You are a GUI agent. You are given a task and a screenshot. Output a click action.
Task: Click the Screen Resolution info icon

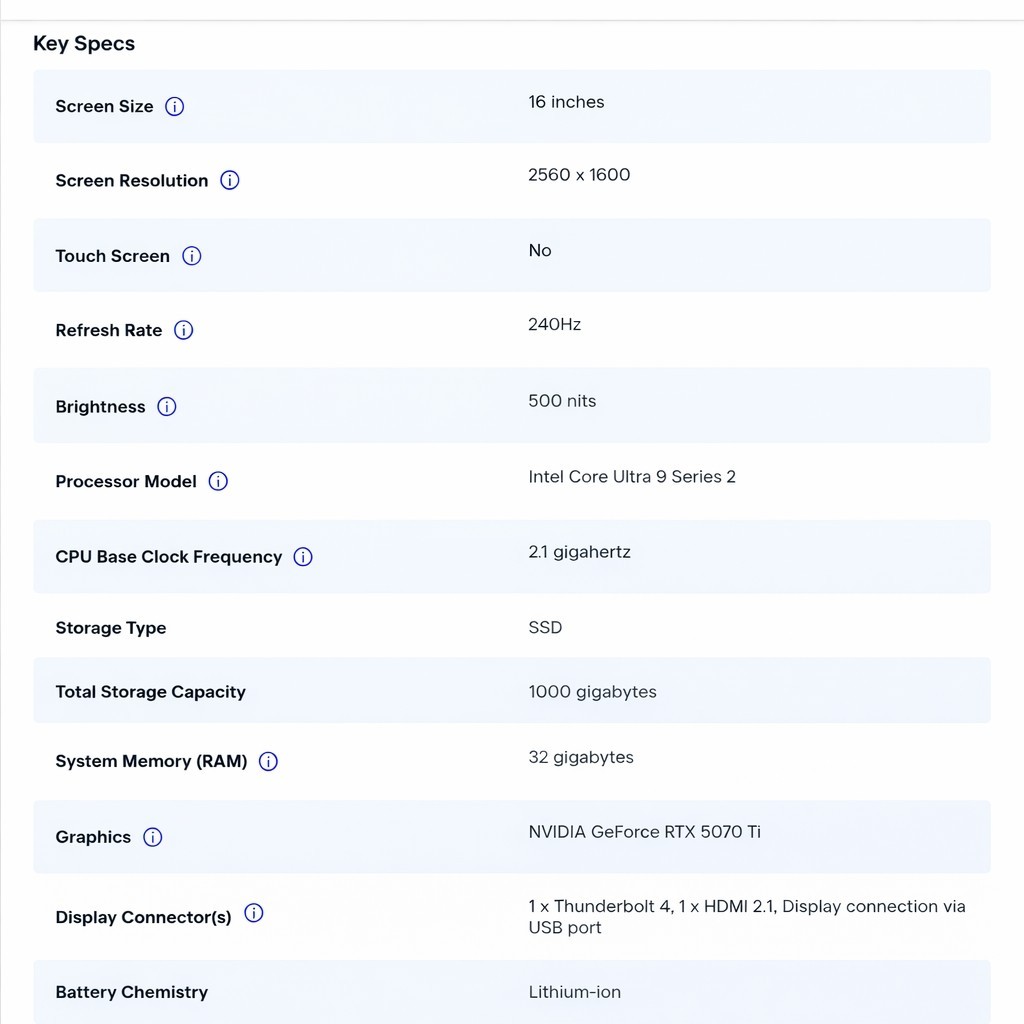229,180
